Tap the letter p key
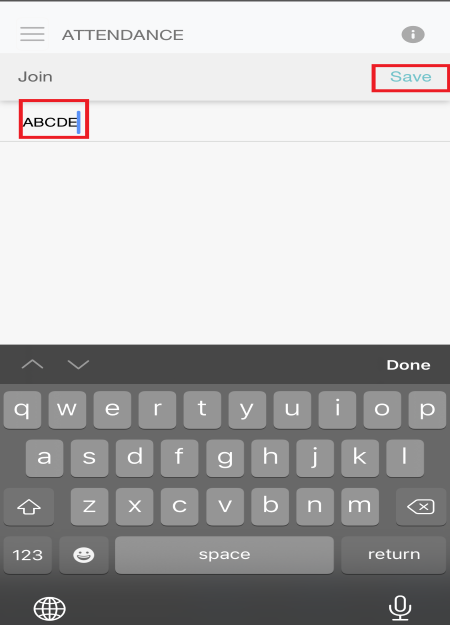Viewport: 450px width, 625px height. tap(427, 409)
